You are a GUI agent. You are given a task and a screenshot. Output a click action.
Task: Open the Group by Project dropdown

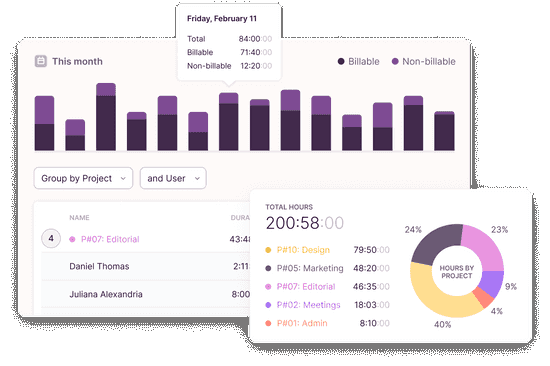click(x=83, y=178)
